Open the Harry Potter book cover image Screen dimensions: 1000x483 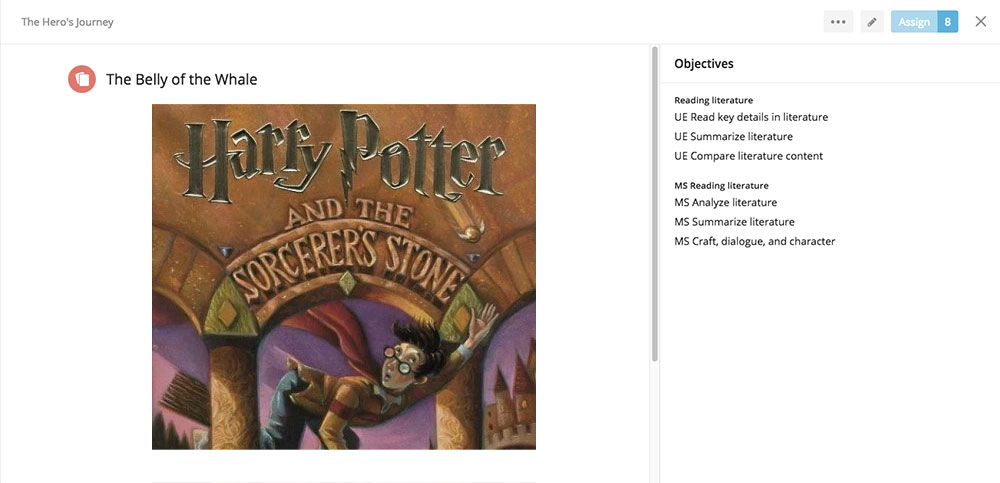[x=344, y=277]
